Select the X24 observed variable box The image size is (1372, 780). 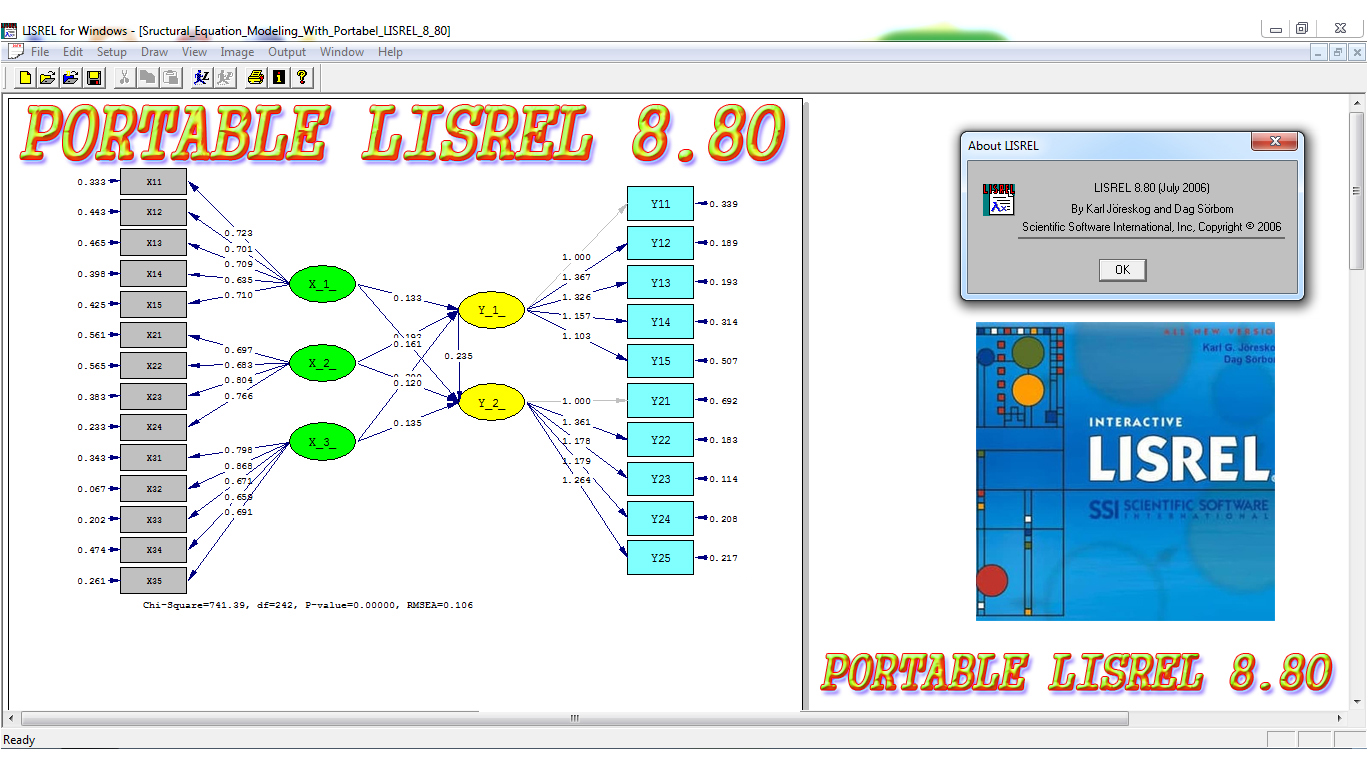[154, 427]
